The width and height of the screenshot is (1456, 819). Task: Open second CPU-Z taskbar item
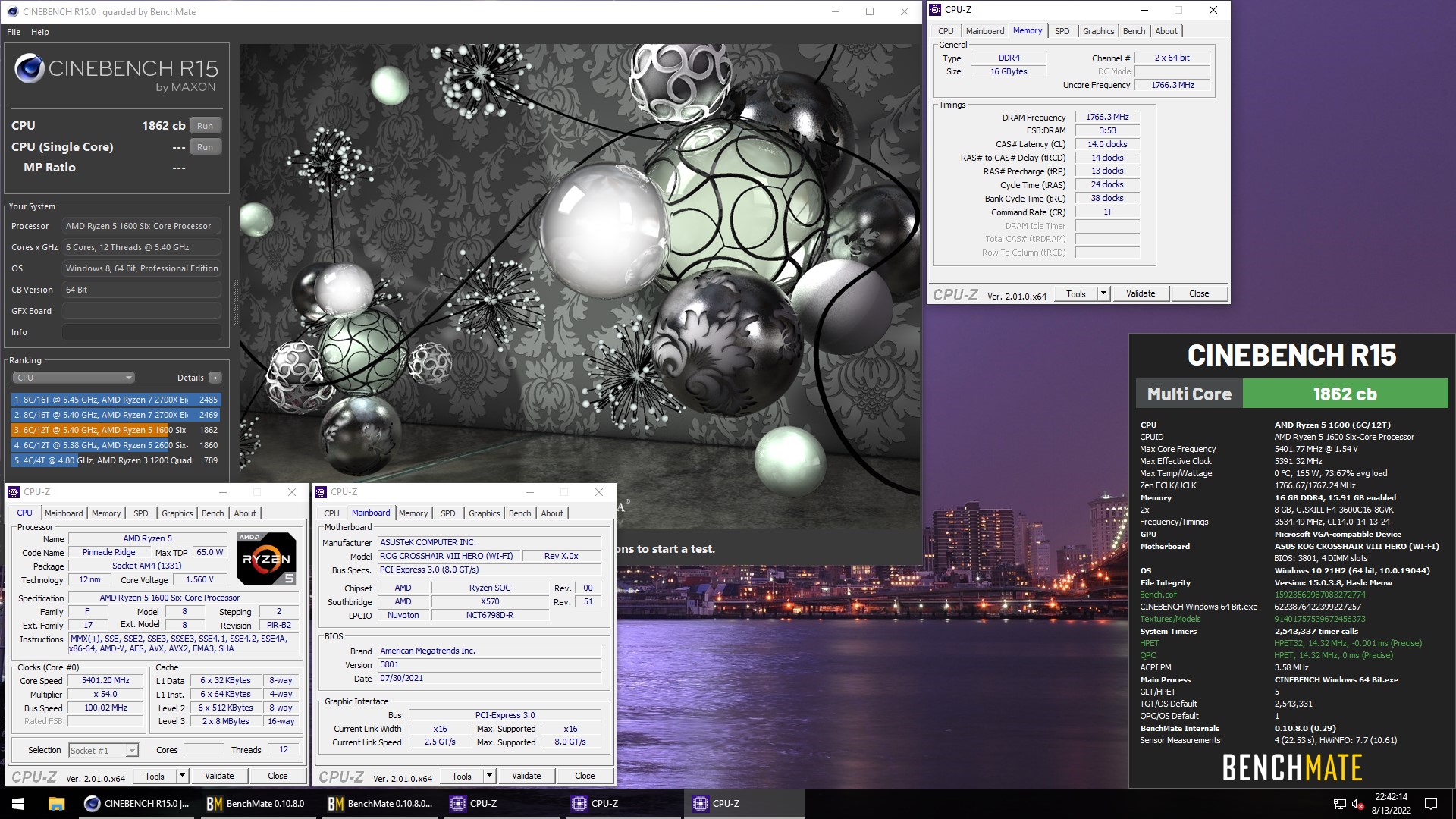(623, 804)
